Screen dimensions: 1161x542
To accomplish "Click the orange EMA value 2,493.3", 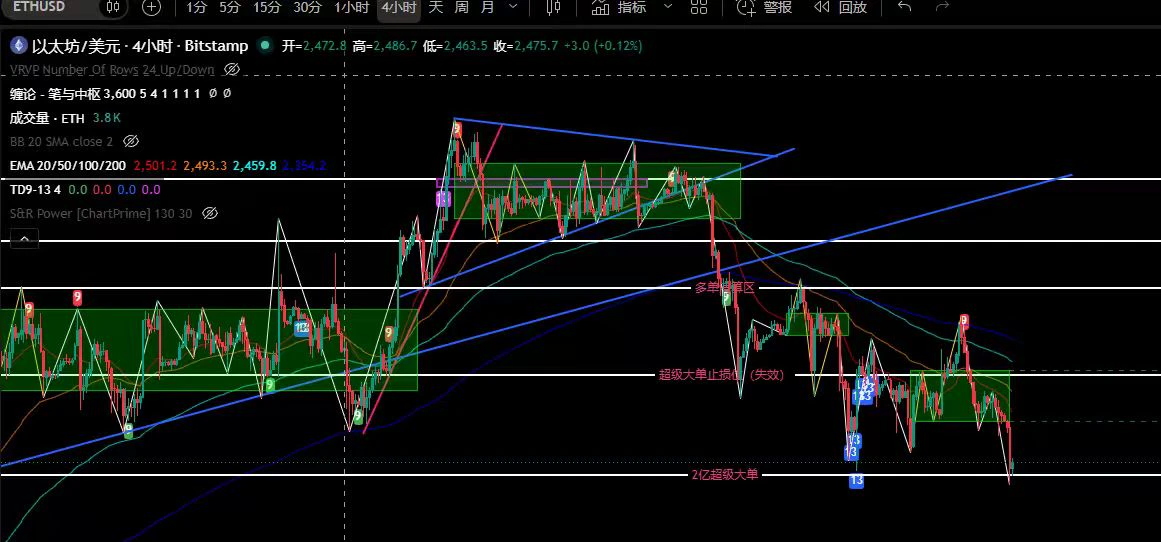I will coord(205,165).
